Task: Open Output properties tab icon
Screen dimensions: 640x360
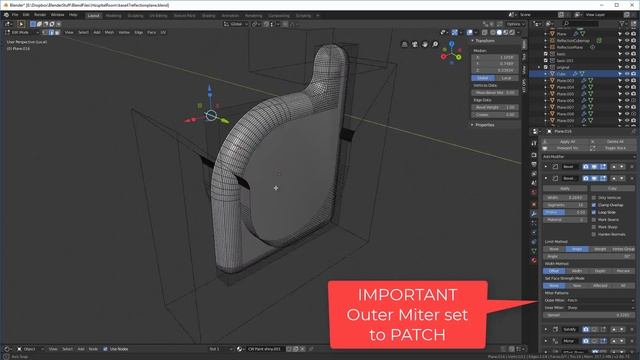Action: click(x=534, y=164)
